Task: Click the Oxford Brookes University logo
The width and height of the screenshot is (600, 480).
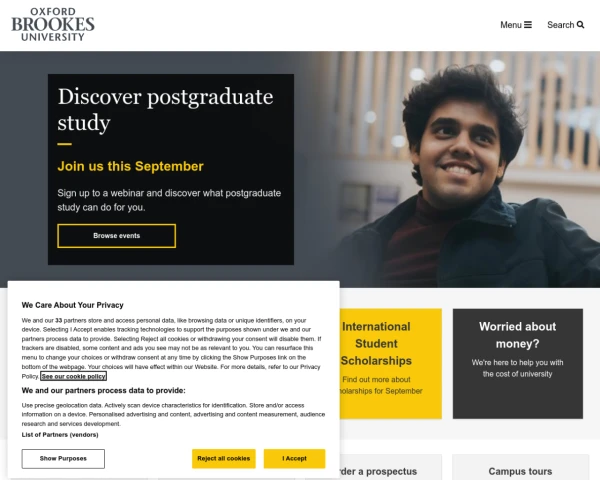Action: [53, 24]
